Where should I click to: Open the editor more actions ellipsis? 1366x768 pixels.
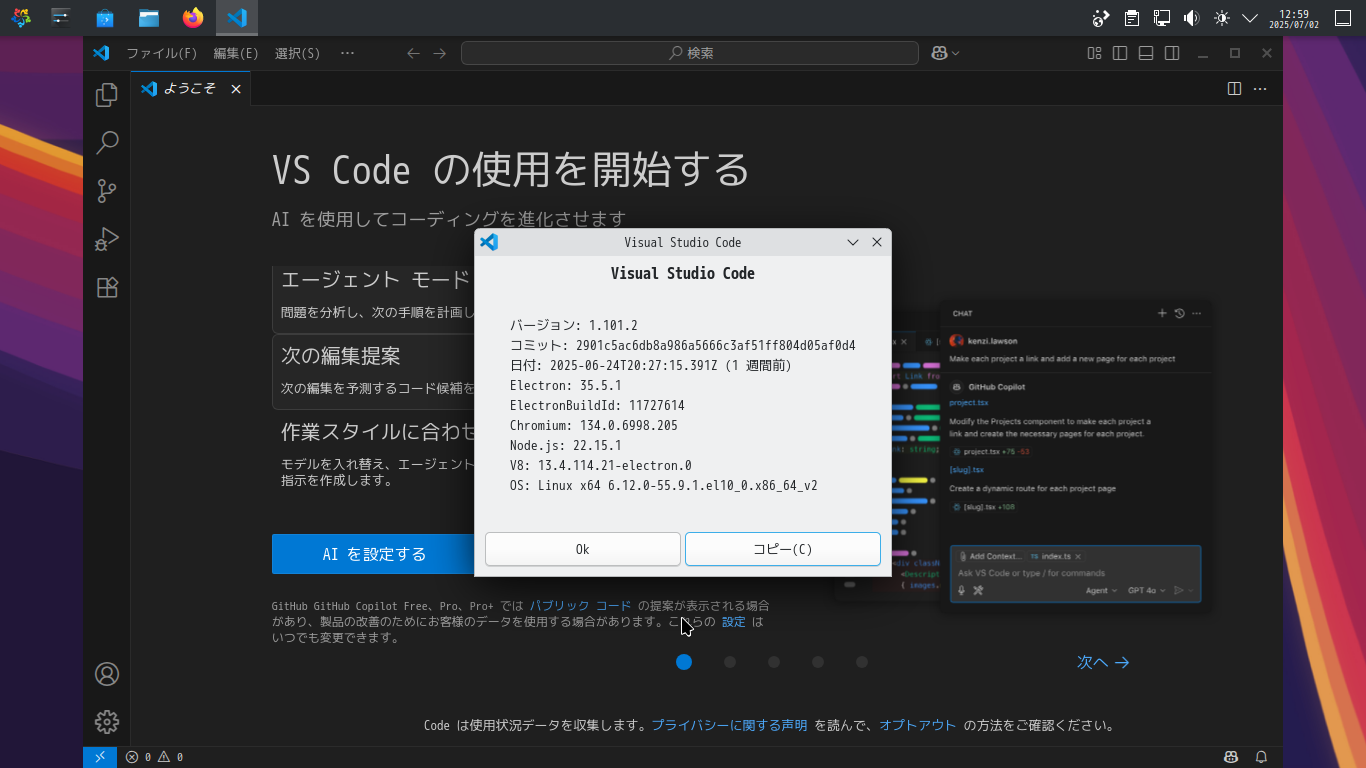pos(1260,89)
